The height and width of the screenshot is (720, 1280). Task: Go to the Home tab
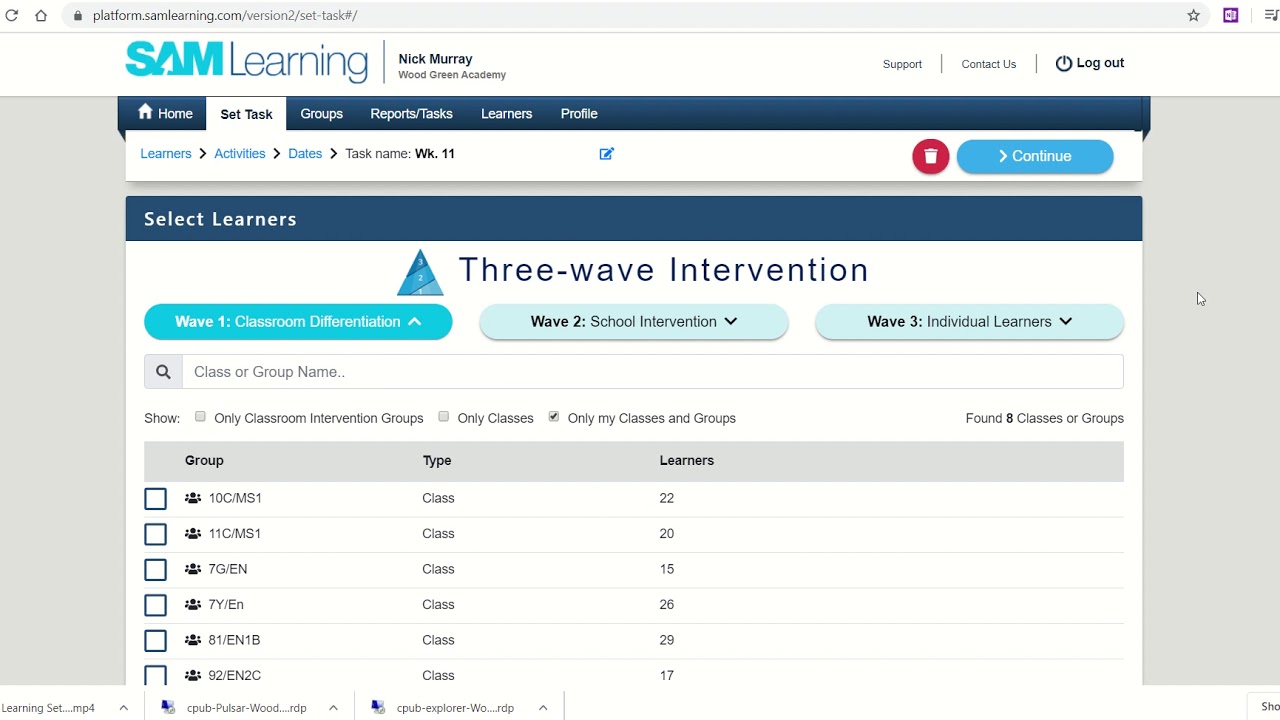(165, 114)
